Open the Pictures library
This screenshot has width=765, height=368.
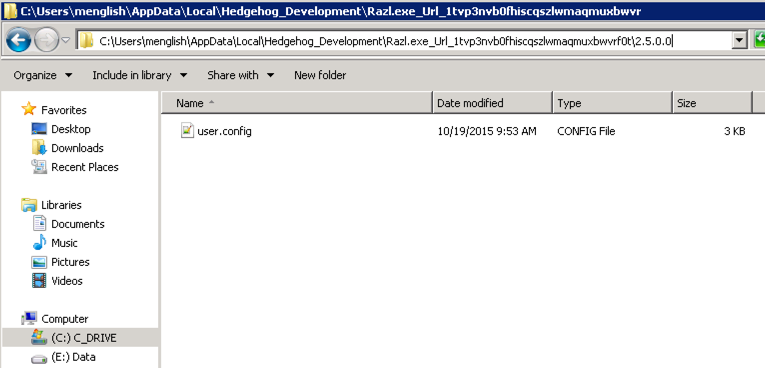pyautogui.click(x=71, y=262)
